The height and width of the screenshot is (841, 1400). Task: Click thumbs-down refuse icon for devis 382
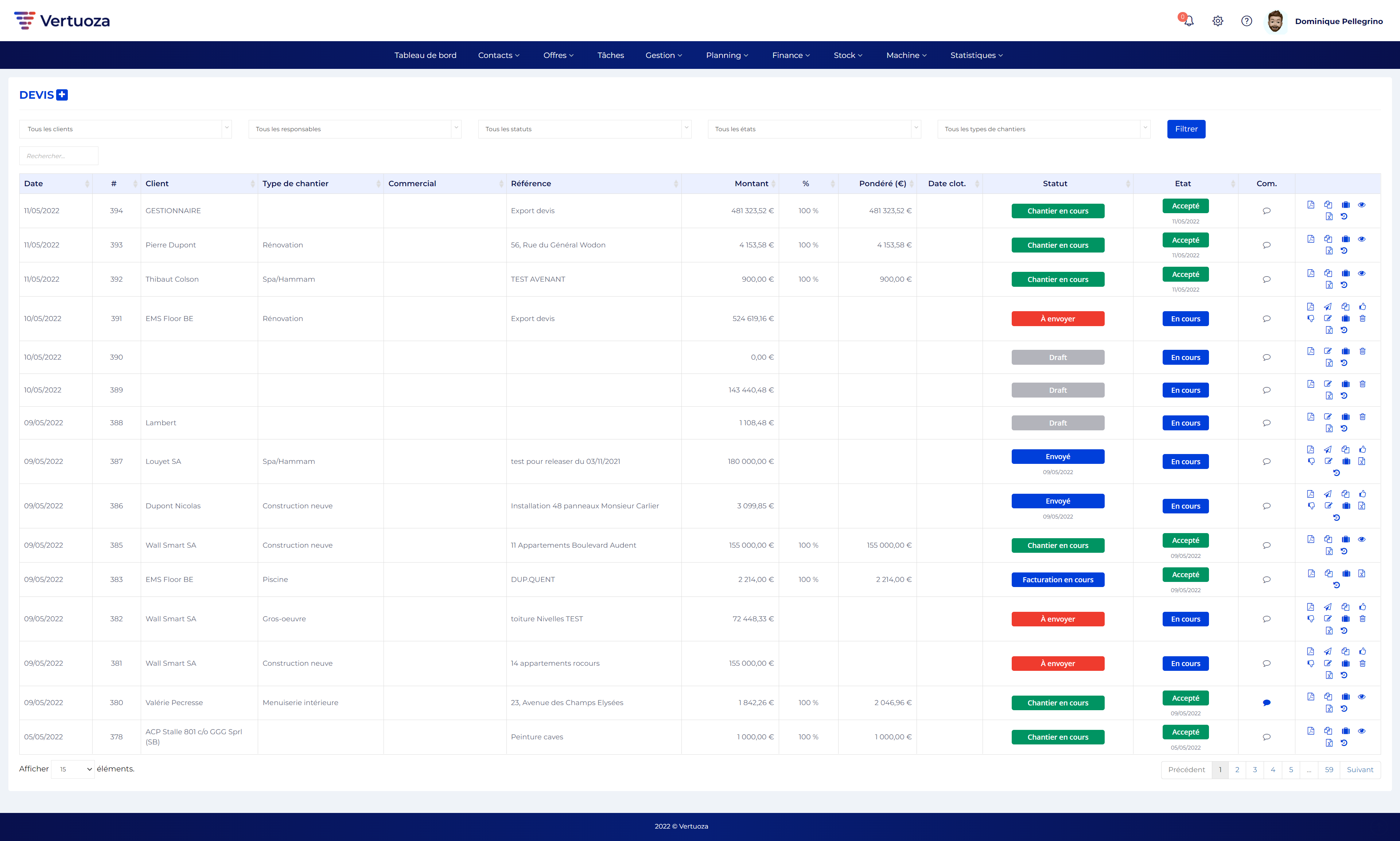coord(1310,619)
